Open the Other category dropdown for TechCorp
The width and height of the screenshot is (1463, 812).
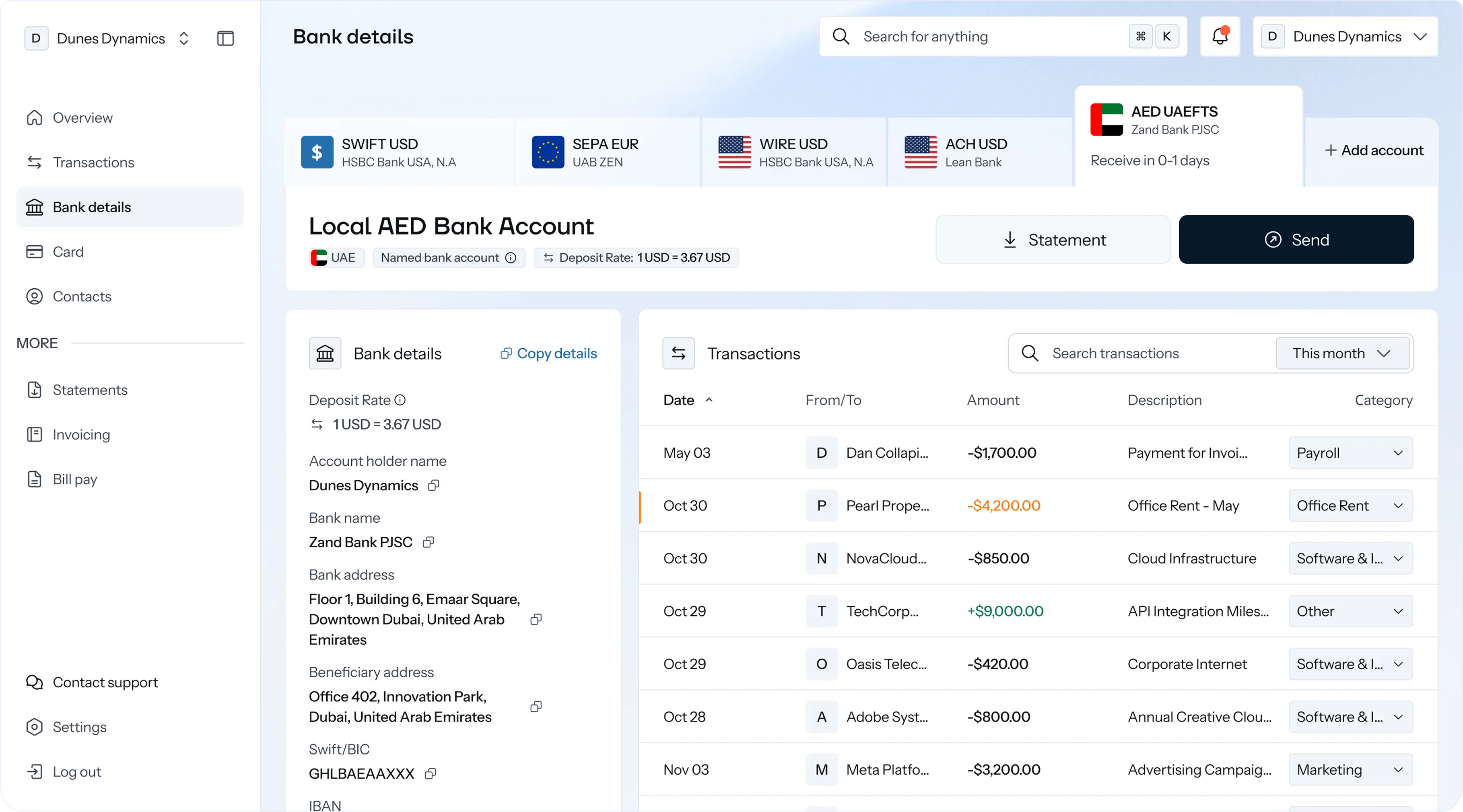[x=1350, y=611]
